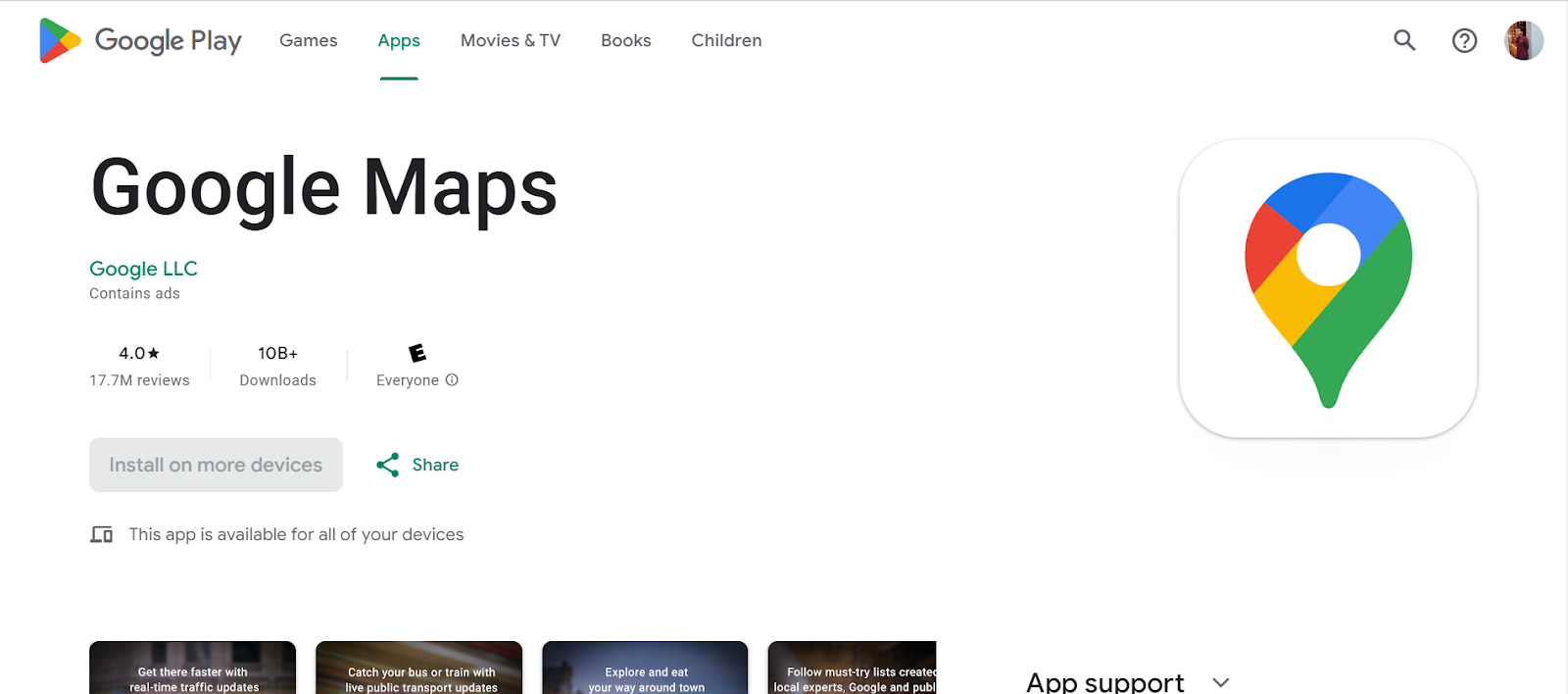Click the Downloads label
1568x694 pixels.
pyautogui.click(x=277, y=380)
